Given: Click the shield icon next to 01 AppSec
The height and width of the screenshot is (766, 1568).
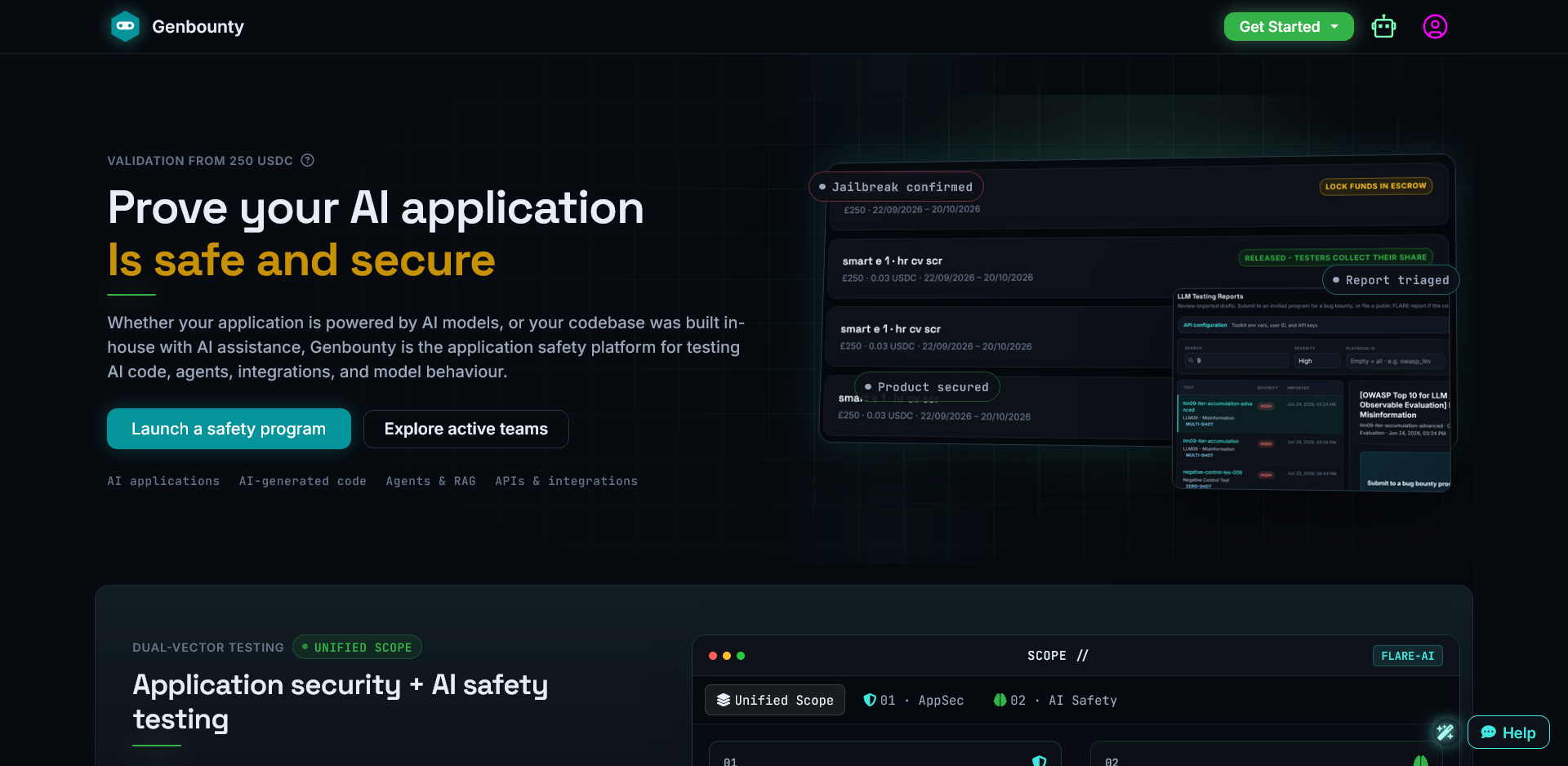Looking at the screenshot, I should click(870, 700).
